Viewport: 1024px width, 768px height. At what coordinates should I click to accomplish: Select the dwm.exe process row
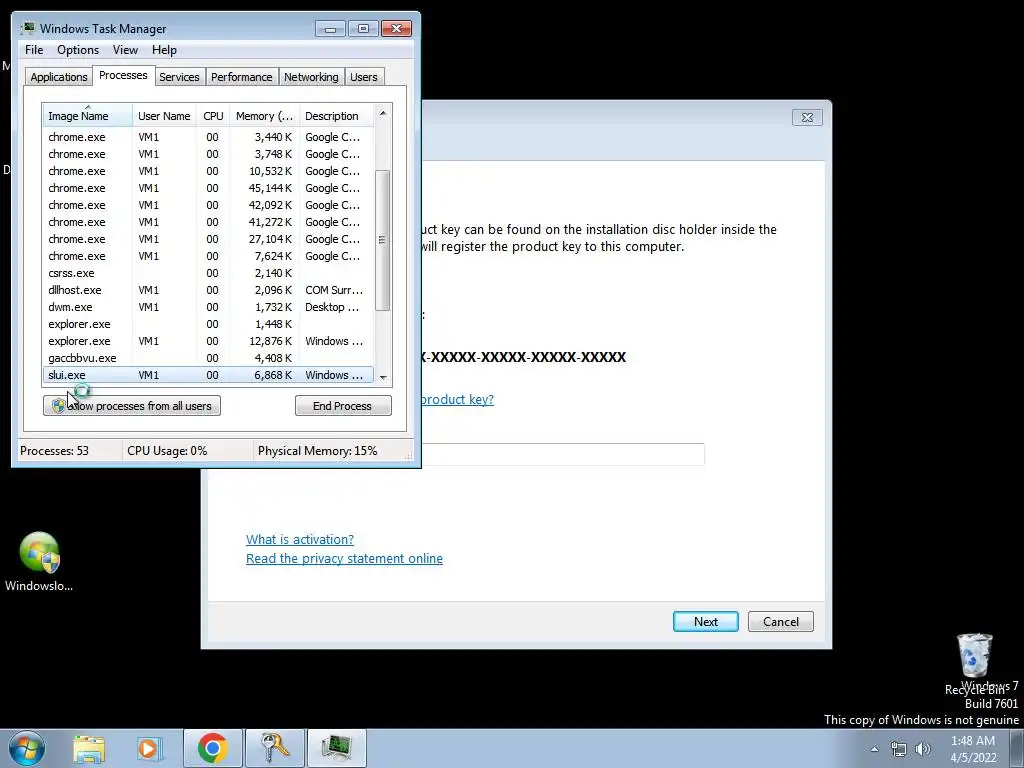click(x=208, y=307)
